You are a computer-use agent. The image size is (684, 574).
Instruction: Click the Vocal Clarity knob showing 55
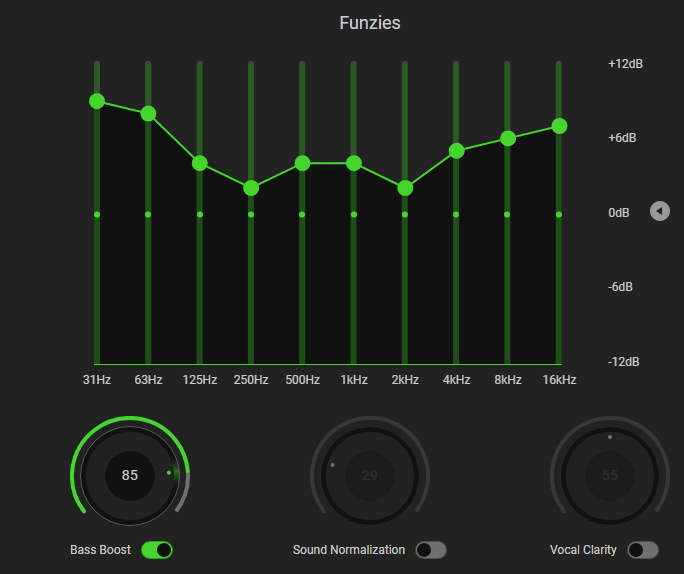coord(610,475)
